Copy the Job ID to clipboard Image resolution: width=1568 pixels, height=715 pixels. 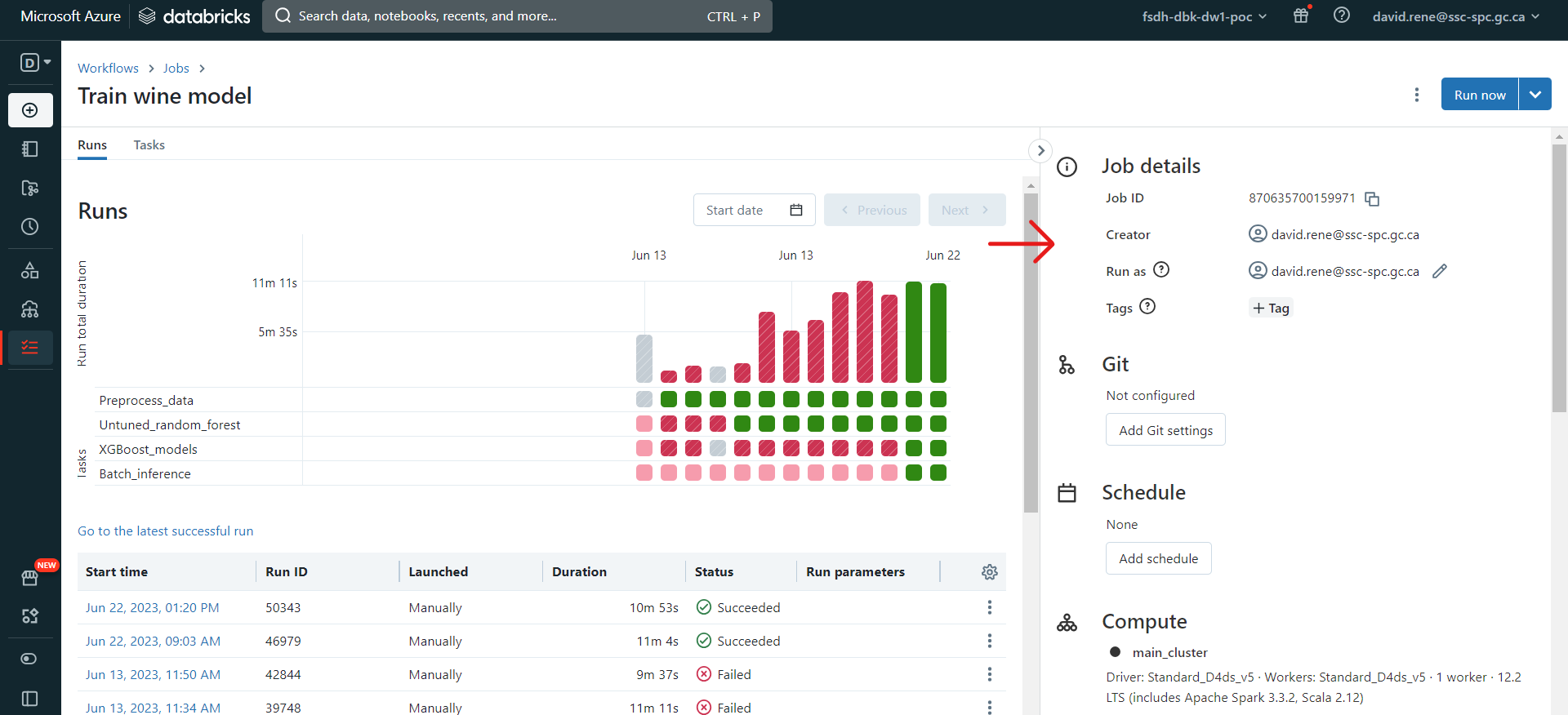1372,199
